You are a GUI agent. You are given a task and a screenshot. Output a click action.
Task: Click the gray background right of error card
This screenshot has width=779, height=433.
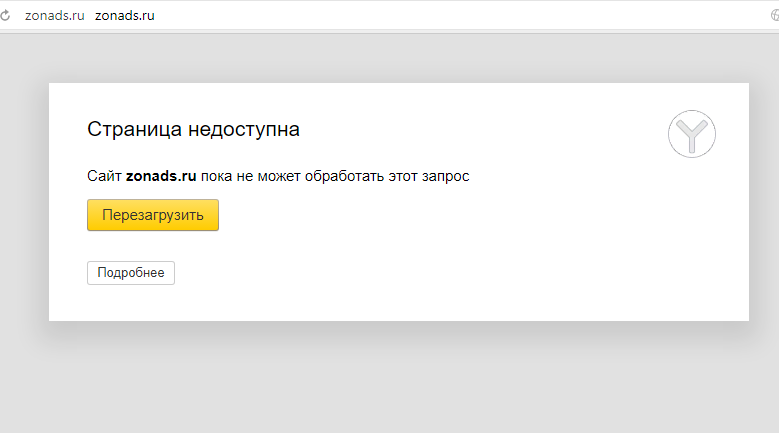pyautogui.click(x=764, y=200)
